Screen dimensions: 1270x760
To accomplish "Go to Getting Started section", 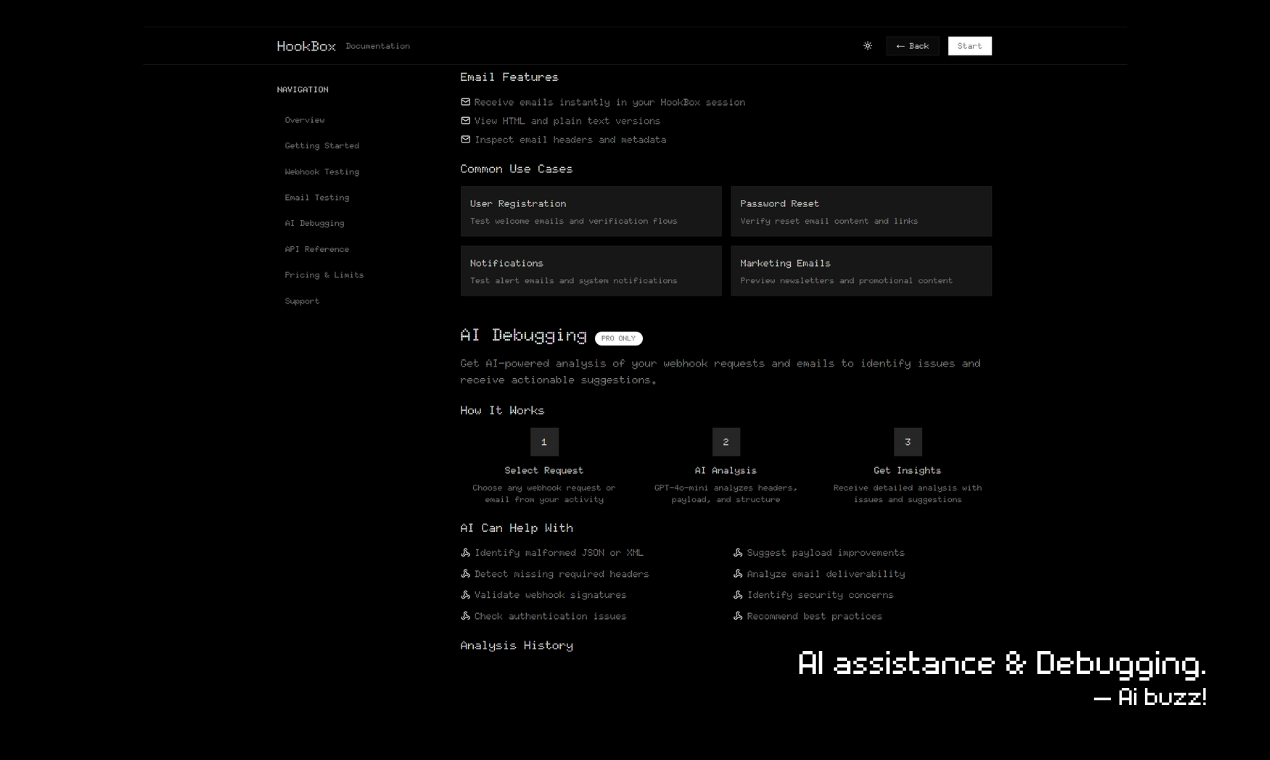I will coord(321,146).
